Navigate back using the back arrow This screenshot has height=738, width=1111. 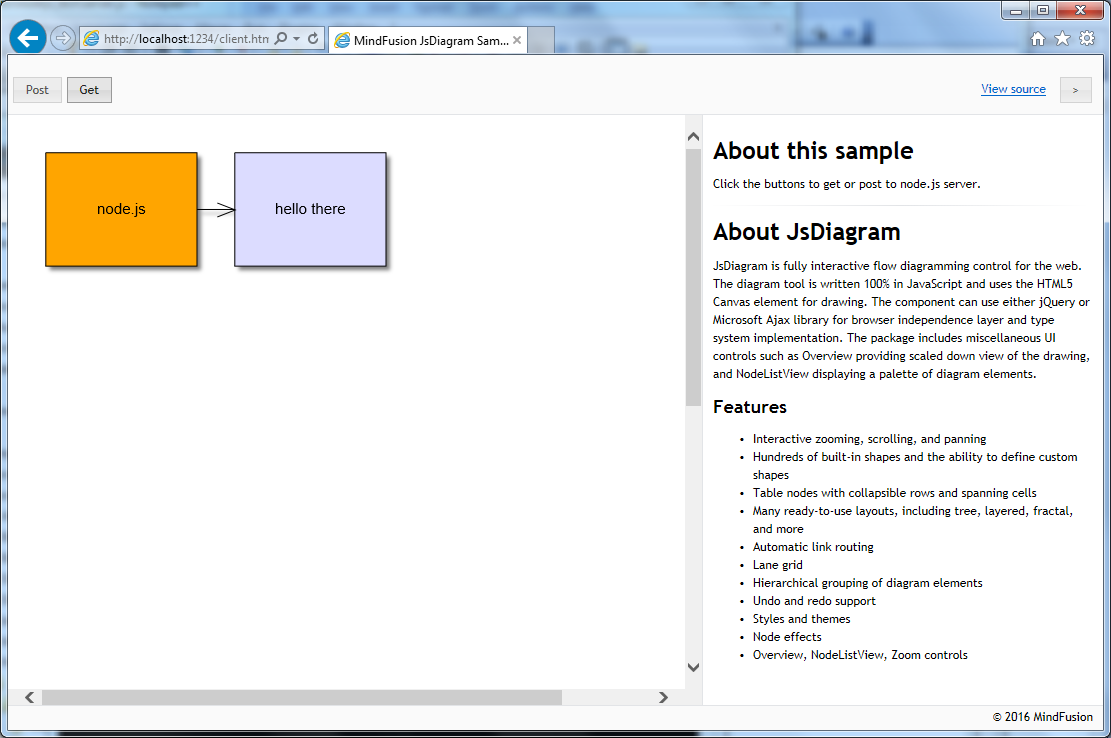pyautogui.click(x=27, y=37)
